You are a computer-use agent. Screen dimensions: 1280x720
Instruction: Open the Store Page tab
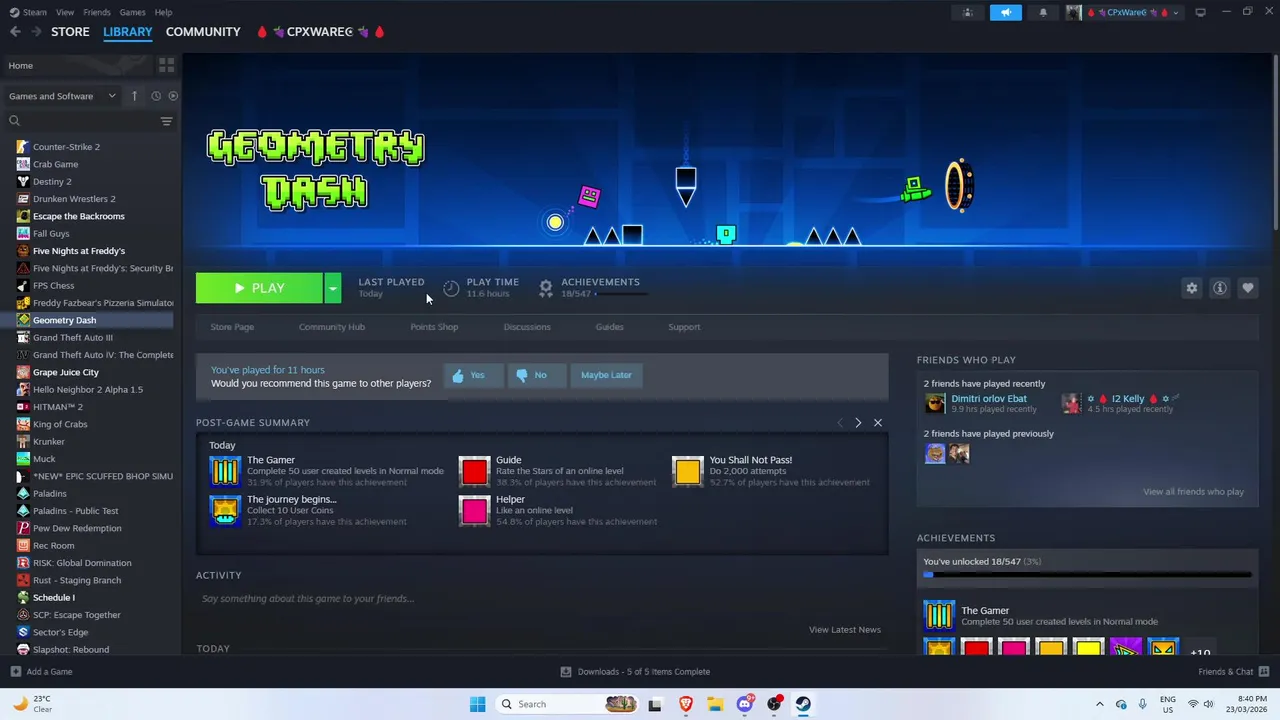point(232,327)
